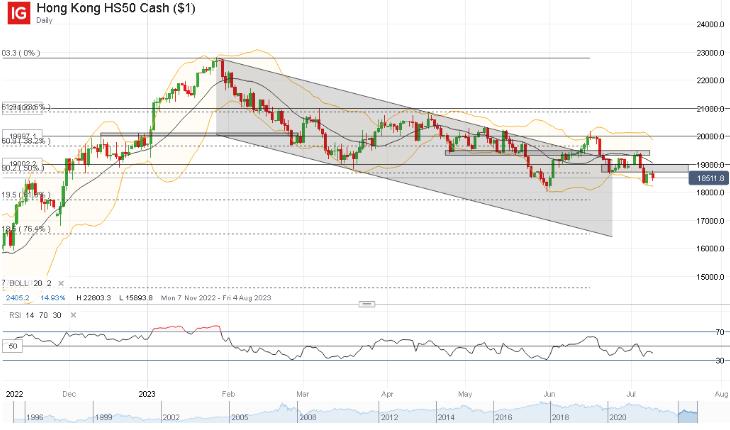Jump to 2008 in the history navigator
This screenshot has width=730, height=430.
(x=308, y=417)
